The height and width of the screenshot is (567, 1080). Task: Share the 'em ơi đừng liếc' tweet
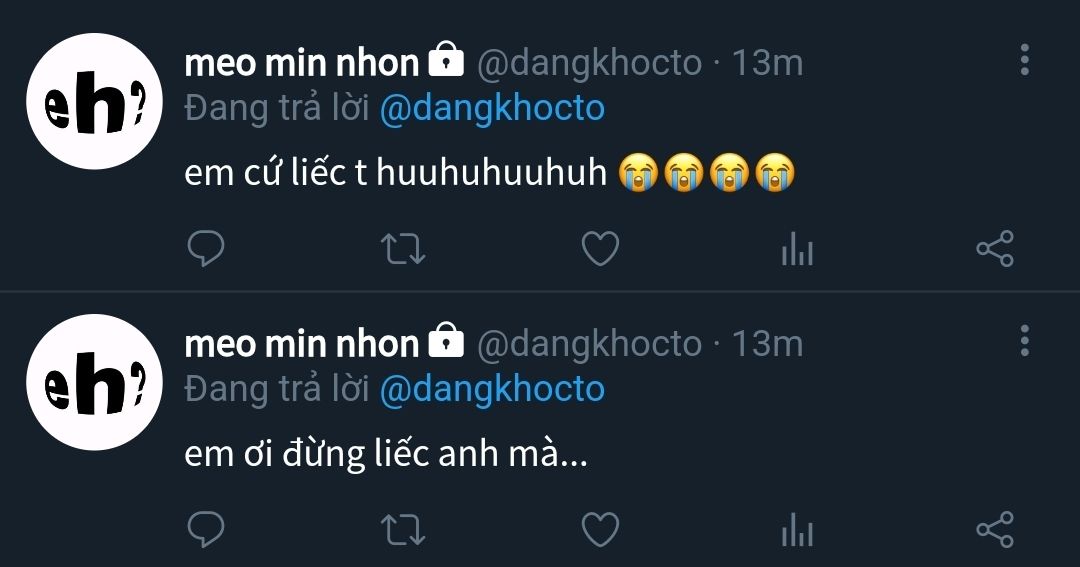point(994,529)
